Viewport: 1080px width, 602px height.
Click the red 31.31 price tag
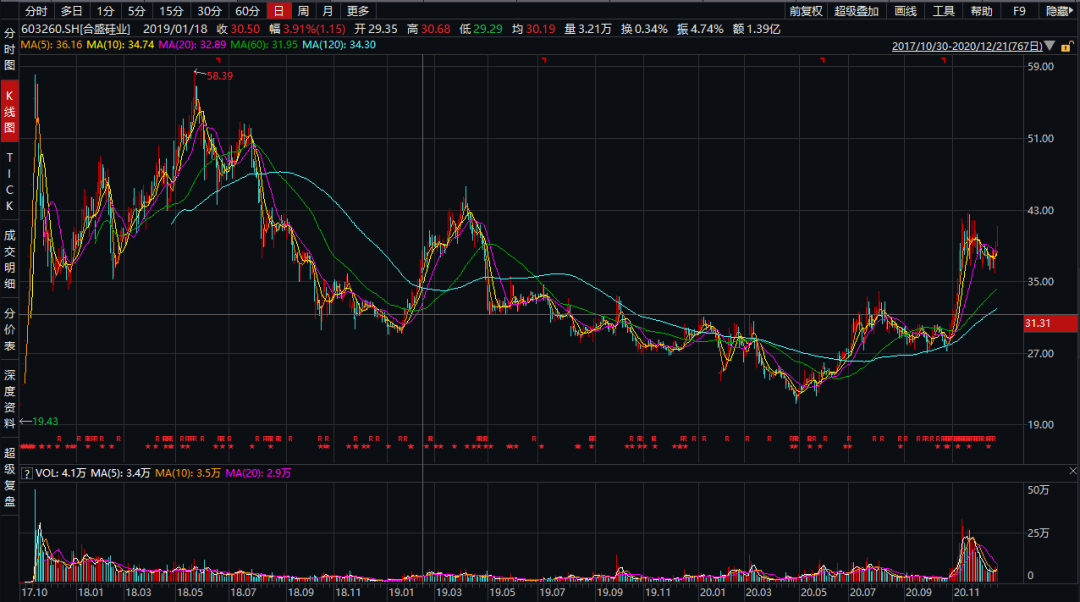(1050, 323)
